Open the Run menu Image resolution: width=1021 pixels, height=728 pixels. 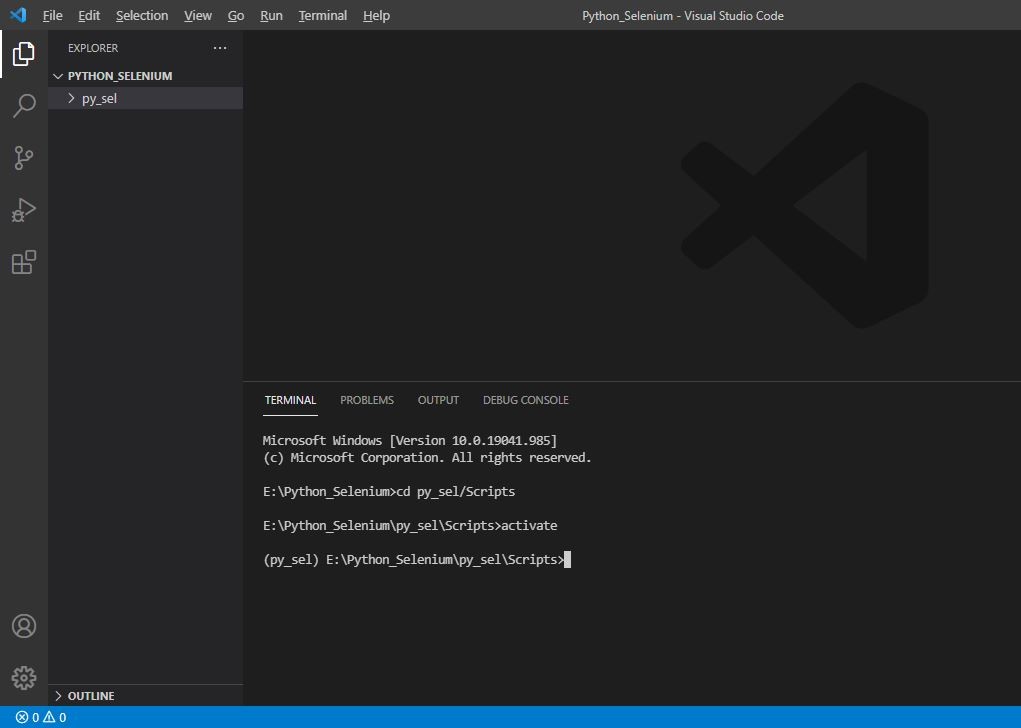tap(271, 15)
